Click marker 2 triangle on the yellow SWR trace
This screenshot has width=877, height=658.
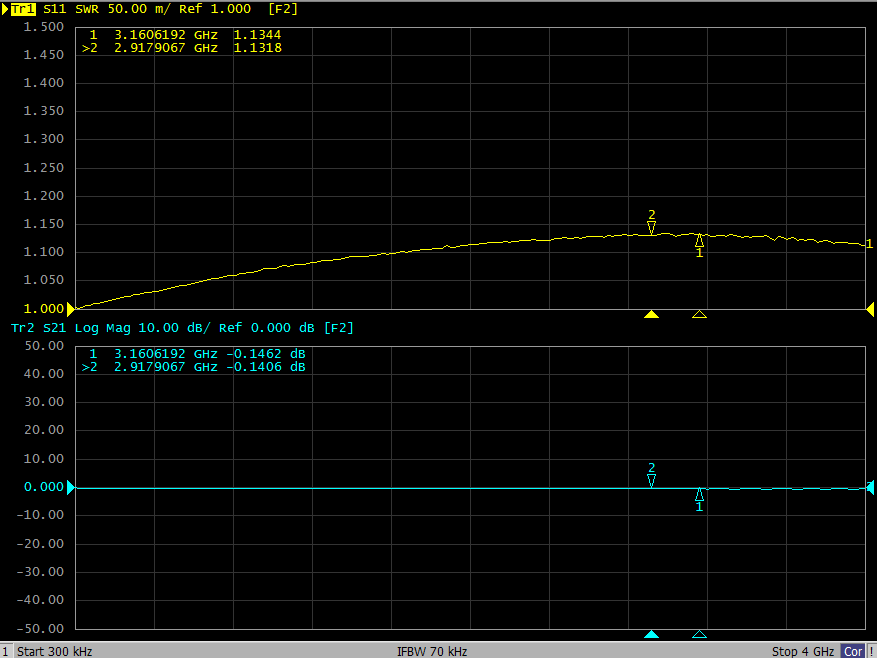pyautogui.click(x=651, y=228)
